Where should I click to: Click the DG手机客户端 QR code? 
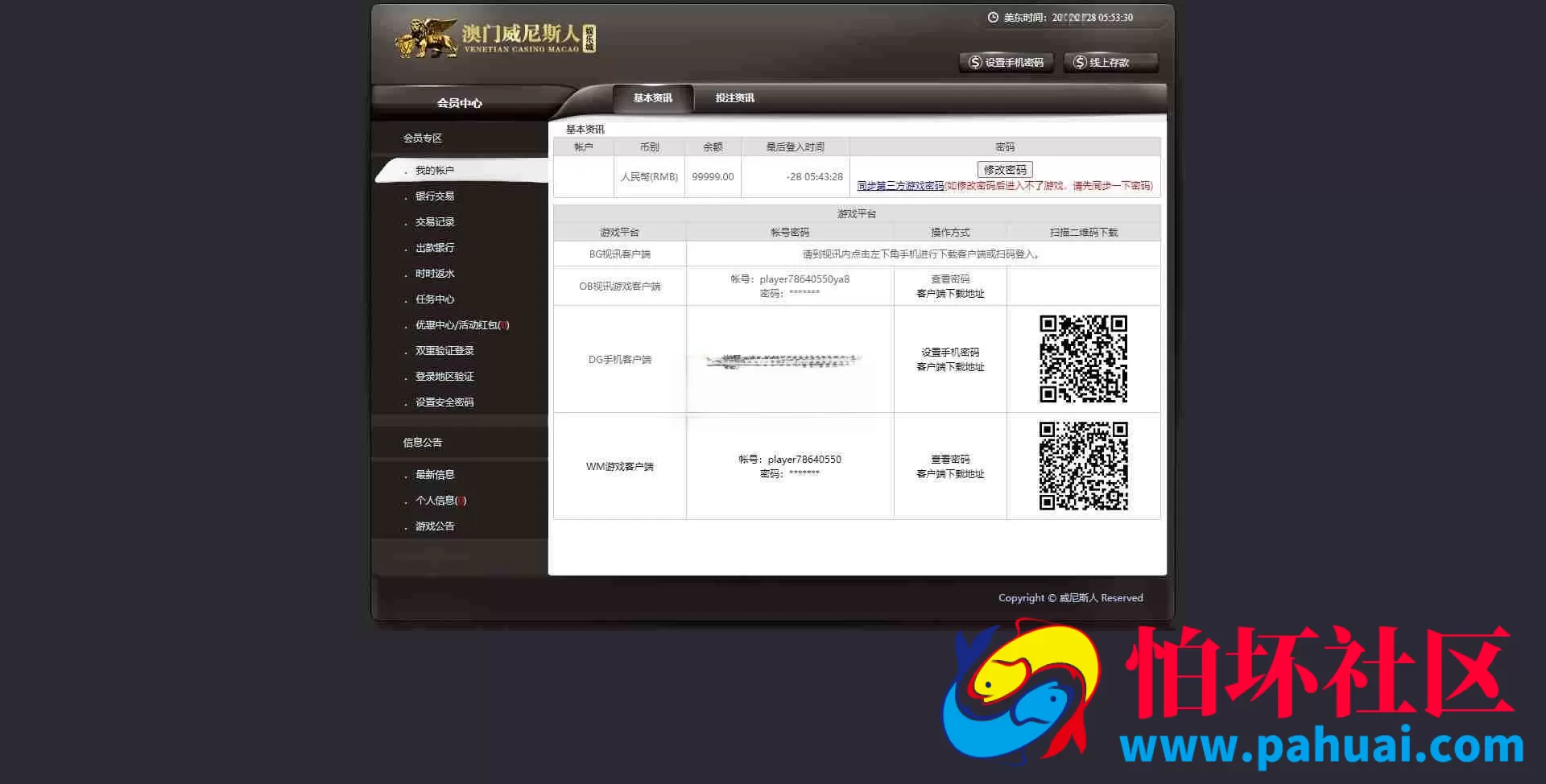tap(1083, 359)
